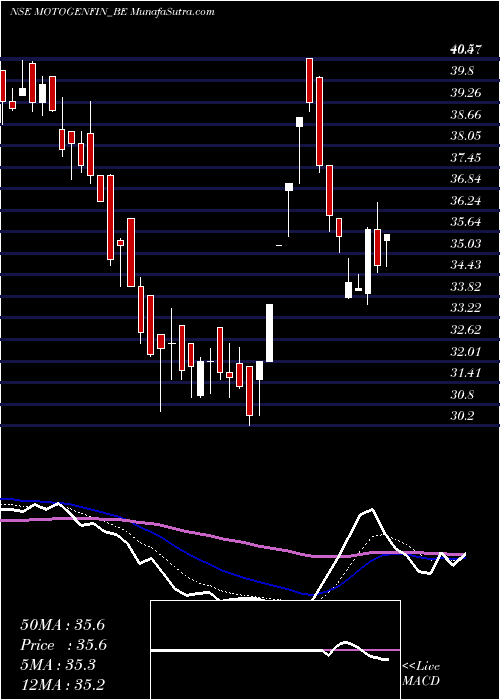
Task: Click the 37.45 price axis label
Action: (x=466, y=158)
